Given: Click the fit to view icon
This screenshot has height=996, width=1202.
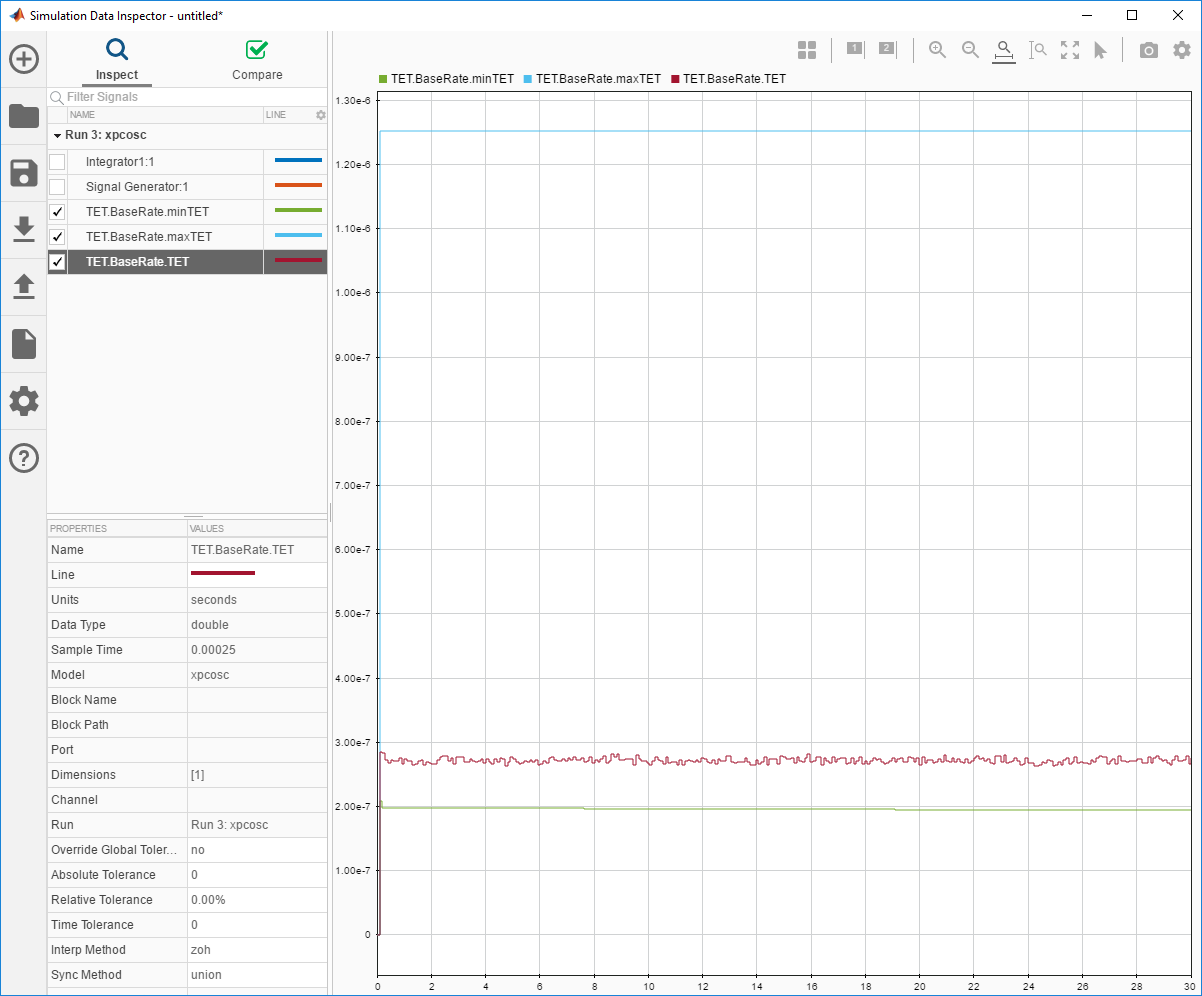Looking at the screenshot, I should [1070, 50].
